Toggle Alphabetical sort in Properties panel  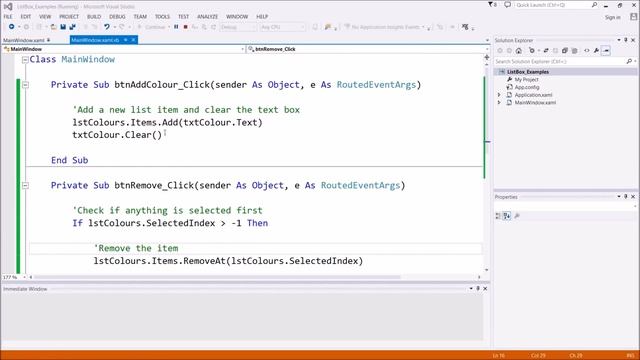click(x=507, y=216)
